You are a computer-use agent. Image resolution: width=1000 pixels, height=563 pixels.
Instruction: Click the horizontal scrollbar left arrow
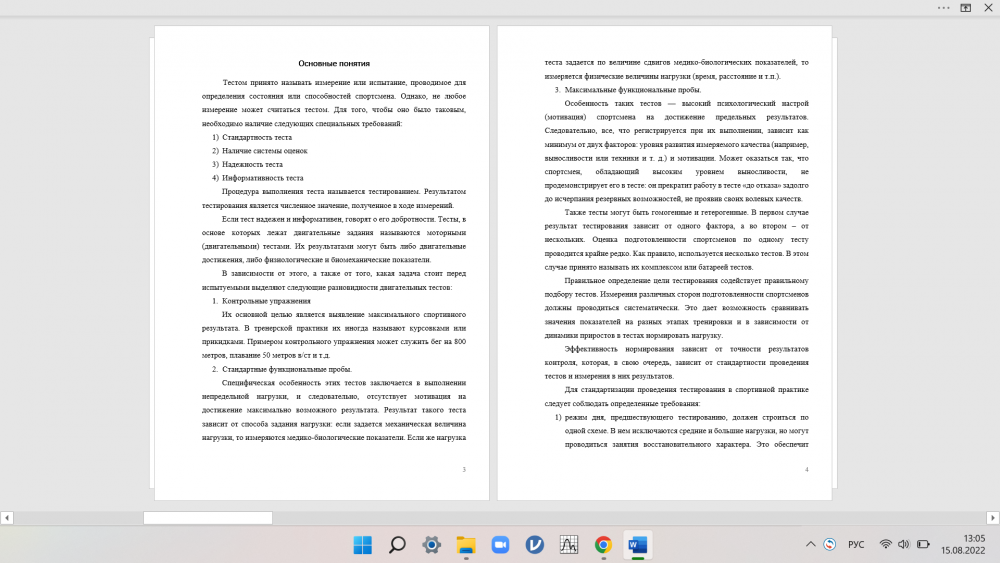7,518
